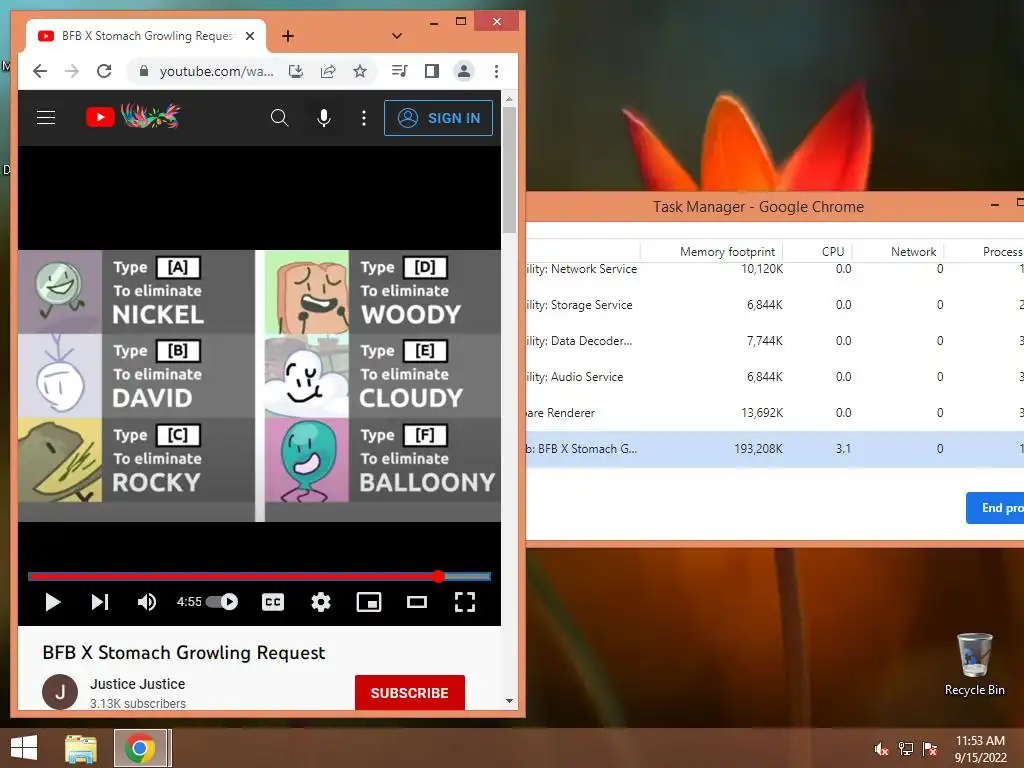Image resolution: width=1024 pixels, height=768 pixels.
Task: Open the Recycle Bin desktop icon
Action: click(974, 664)
